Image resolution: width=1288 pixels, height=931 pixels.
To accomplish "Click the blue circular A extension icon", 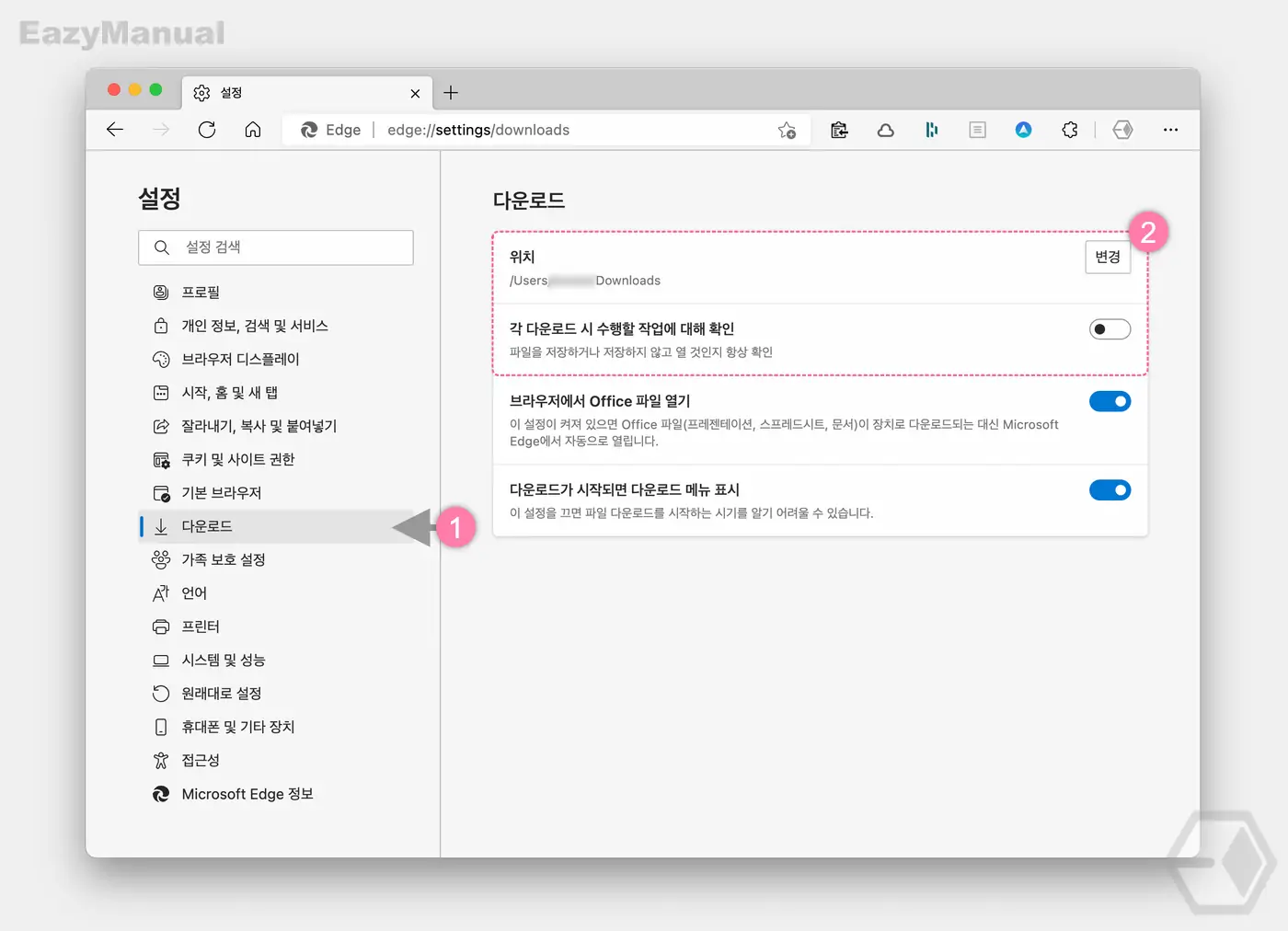I will point(1023,130).
